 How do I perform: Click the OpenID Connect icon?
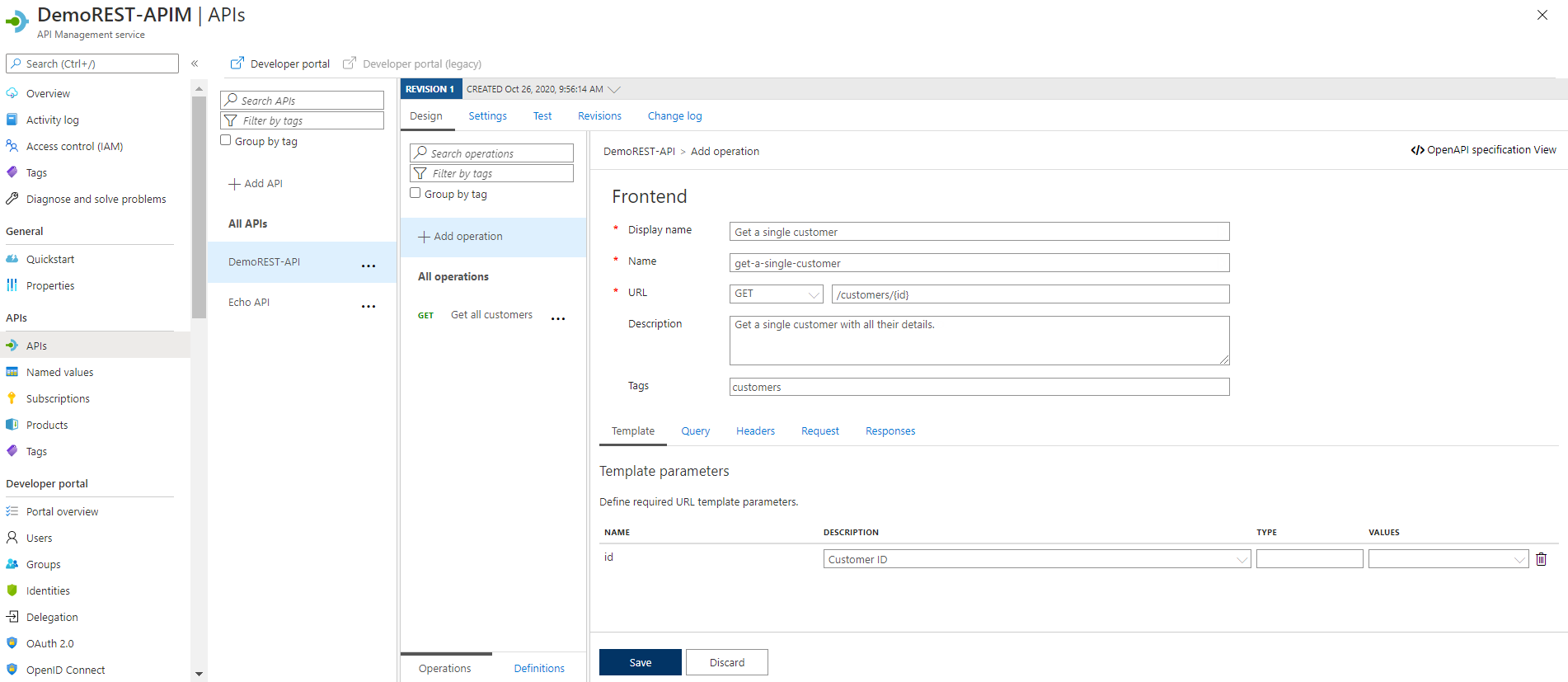pos(12,670)
